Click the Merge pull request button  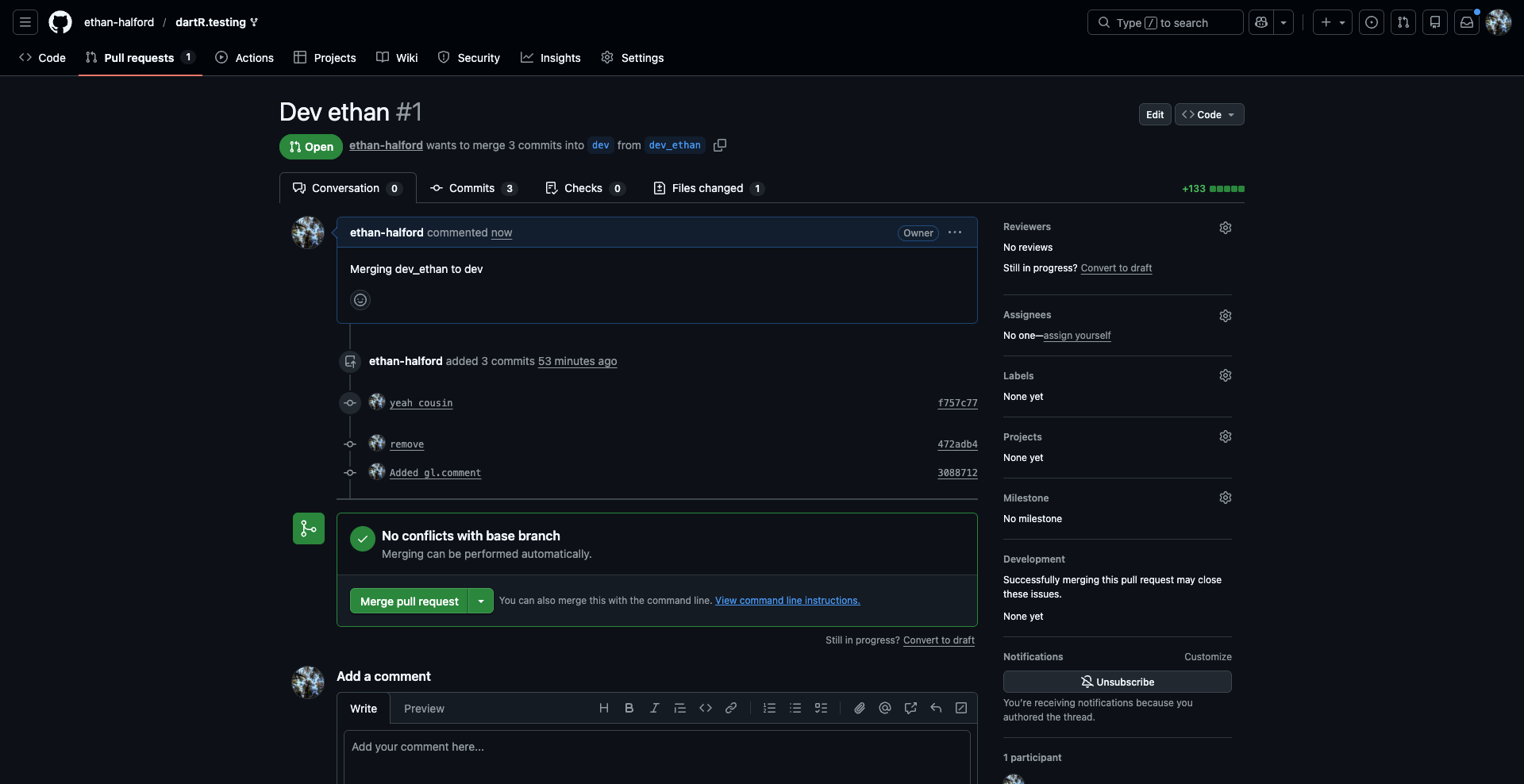pos(409,601)
